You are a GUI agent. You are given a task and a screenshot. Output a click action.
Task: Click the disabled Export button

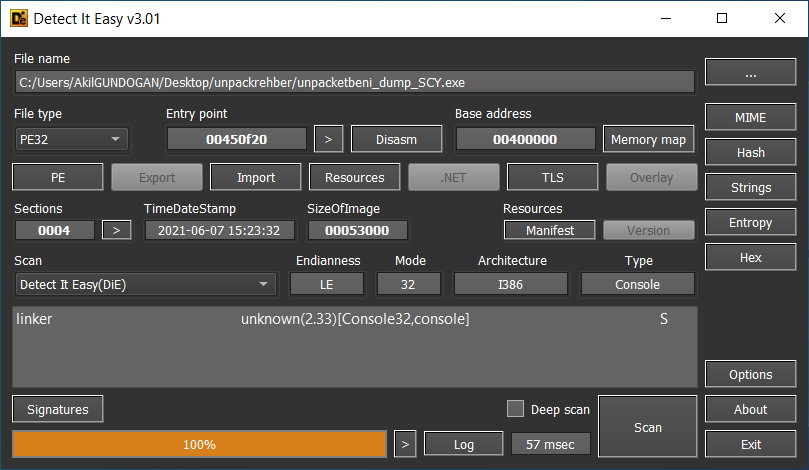(x=157, y=177)
